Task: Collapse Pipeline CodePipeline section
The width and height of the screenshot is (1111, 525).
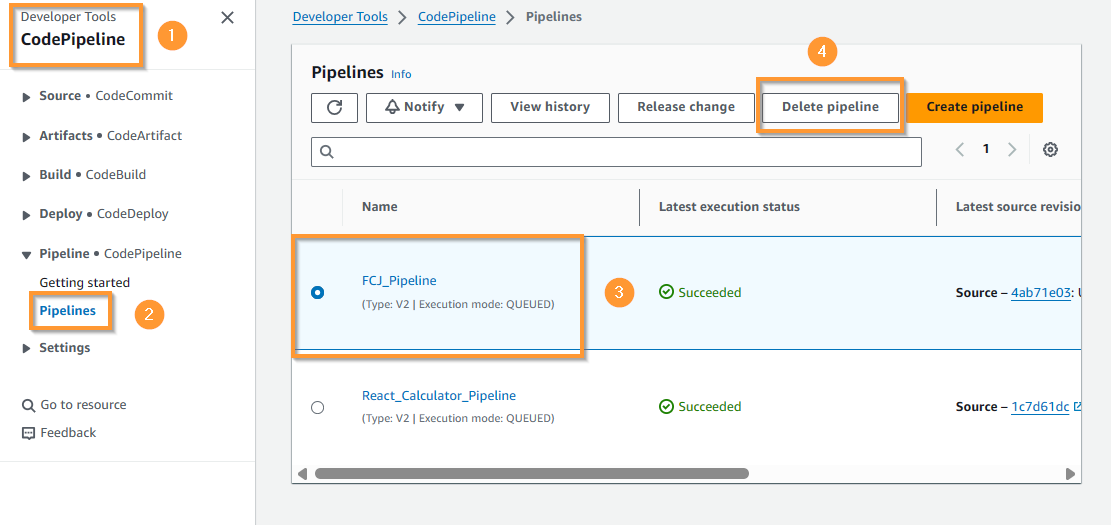Action: tap(27, 254)
